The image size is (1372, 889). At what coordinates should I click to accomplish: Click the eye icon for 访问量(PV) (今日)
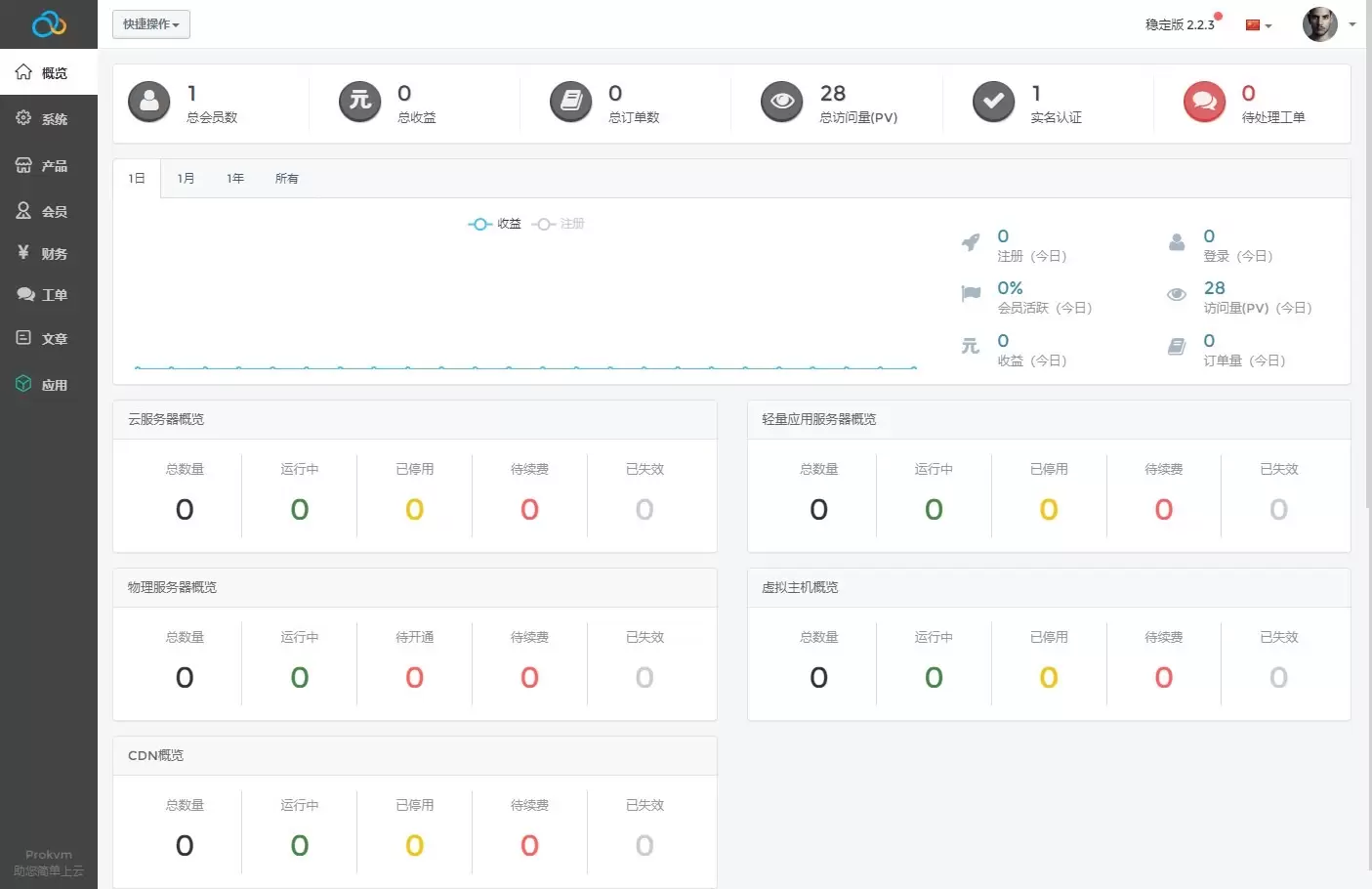1177,294
